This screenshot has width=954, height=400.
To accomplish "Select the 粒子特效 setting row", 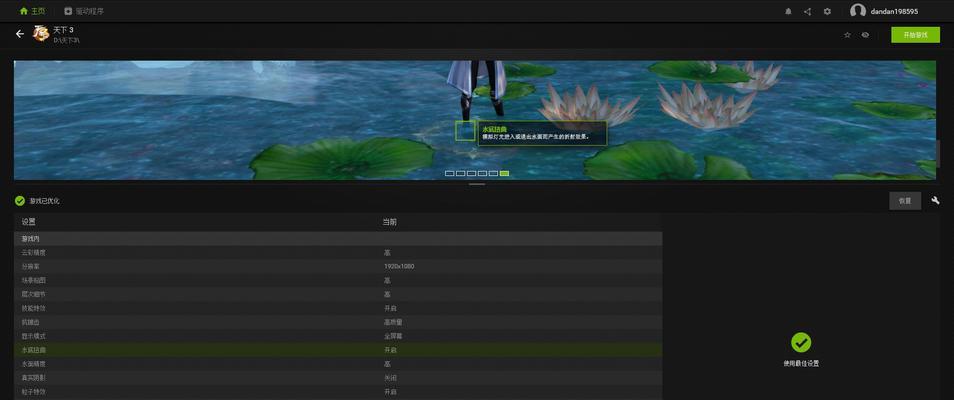I will point(338,392).
